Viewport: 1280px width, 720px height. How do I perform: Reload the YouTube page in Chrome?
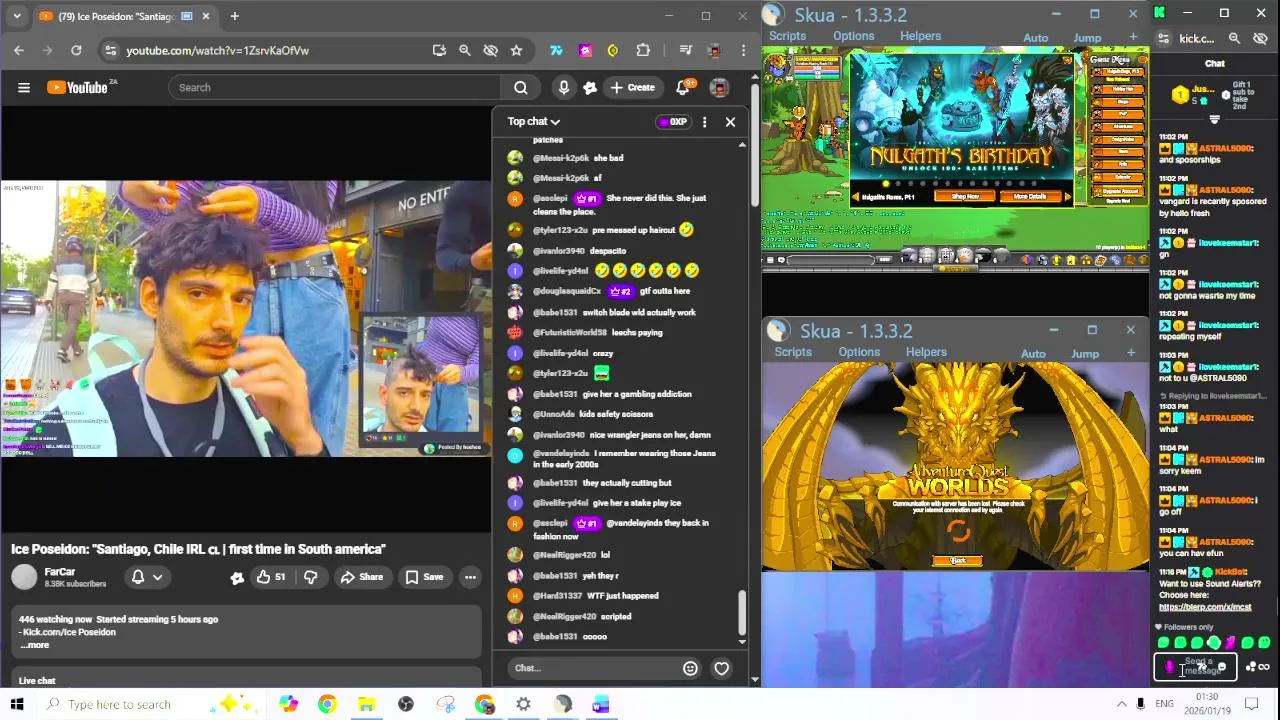[x=76, y=50]
